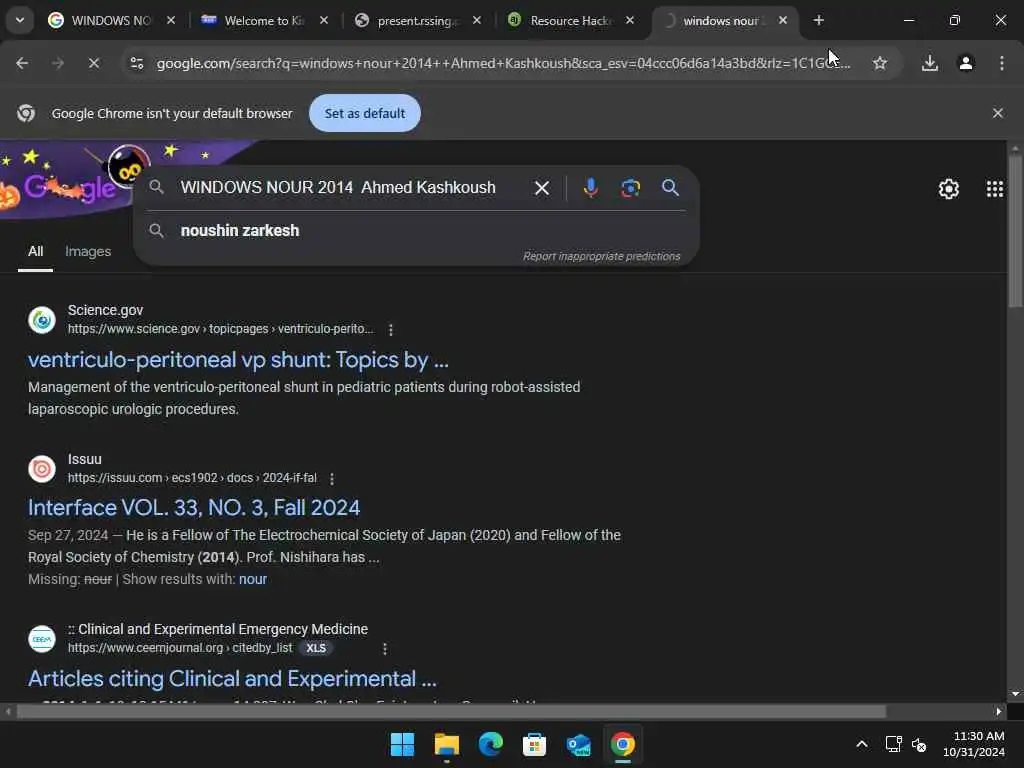The image size is (1024, 768).
Task: Close the WINDOWS NO tab
Action: 170,20
